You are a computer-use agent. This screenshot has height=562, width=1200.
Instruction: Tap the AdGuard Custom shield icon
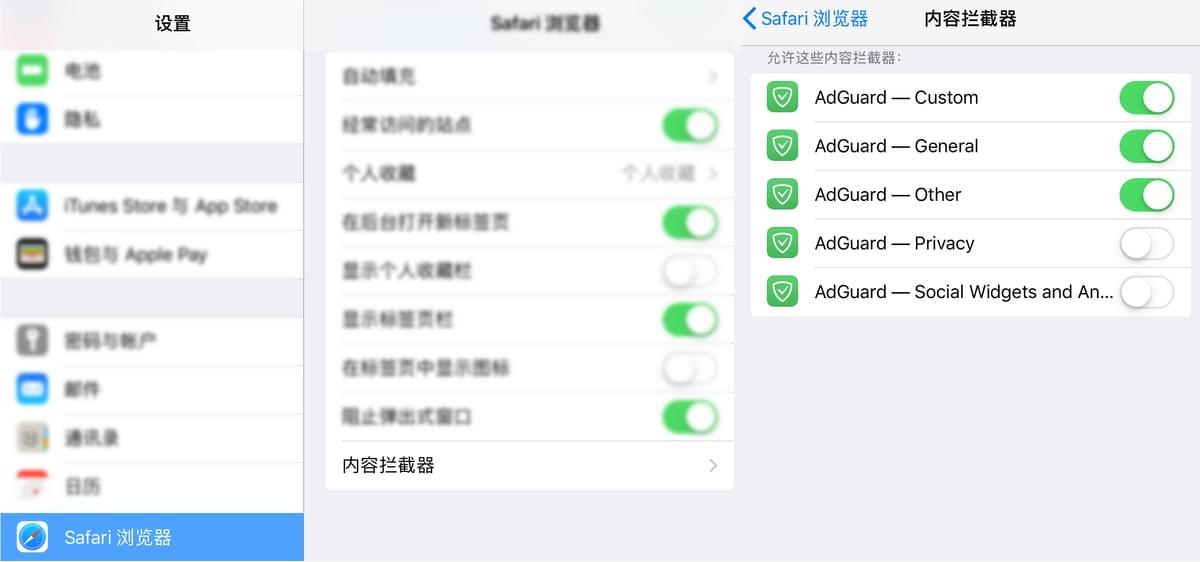pos(782,97)
